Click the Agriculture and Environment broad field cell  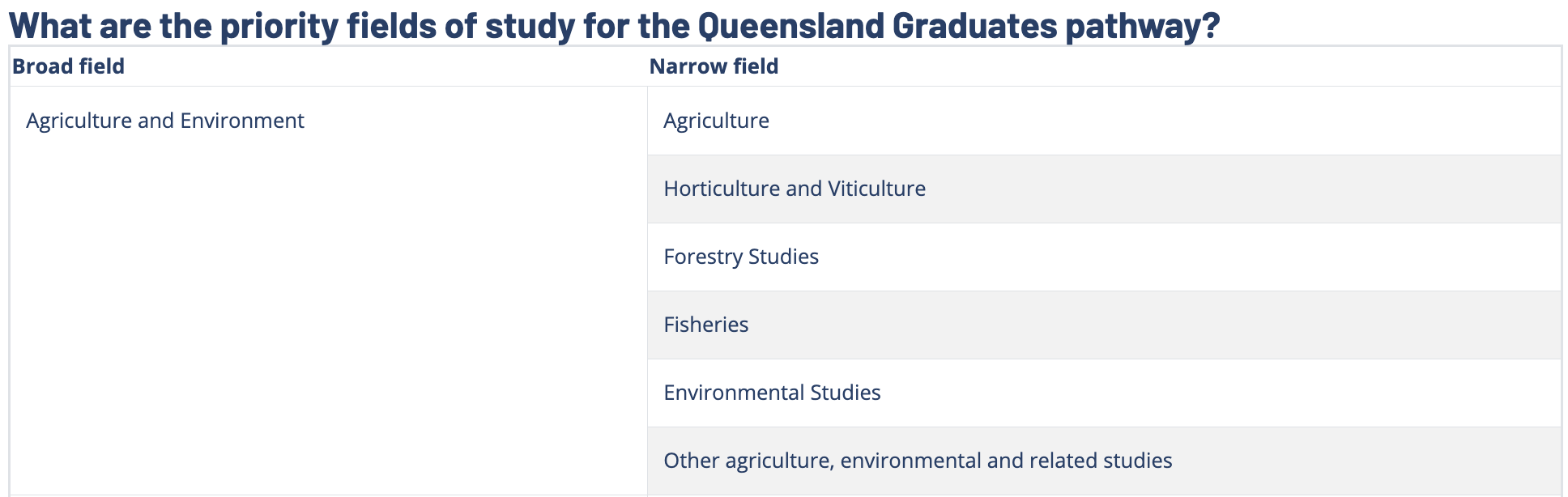click(x=165, y=121)
